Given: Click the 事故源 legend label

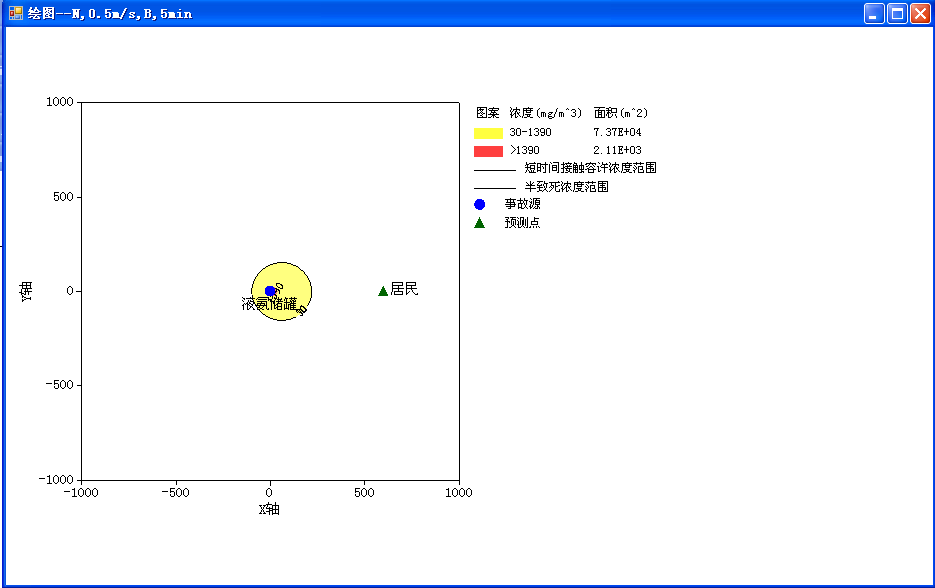Looking at the screenshot, I should [x=522, y=204].
